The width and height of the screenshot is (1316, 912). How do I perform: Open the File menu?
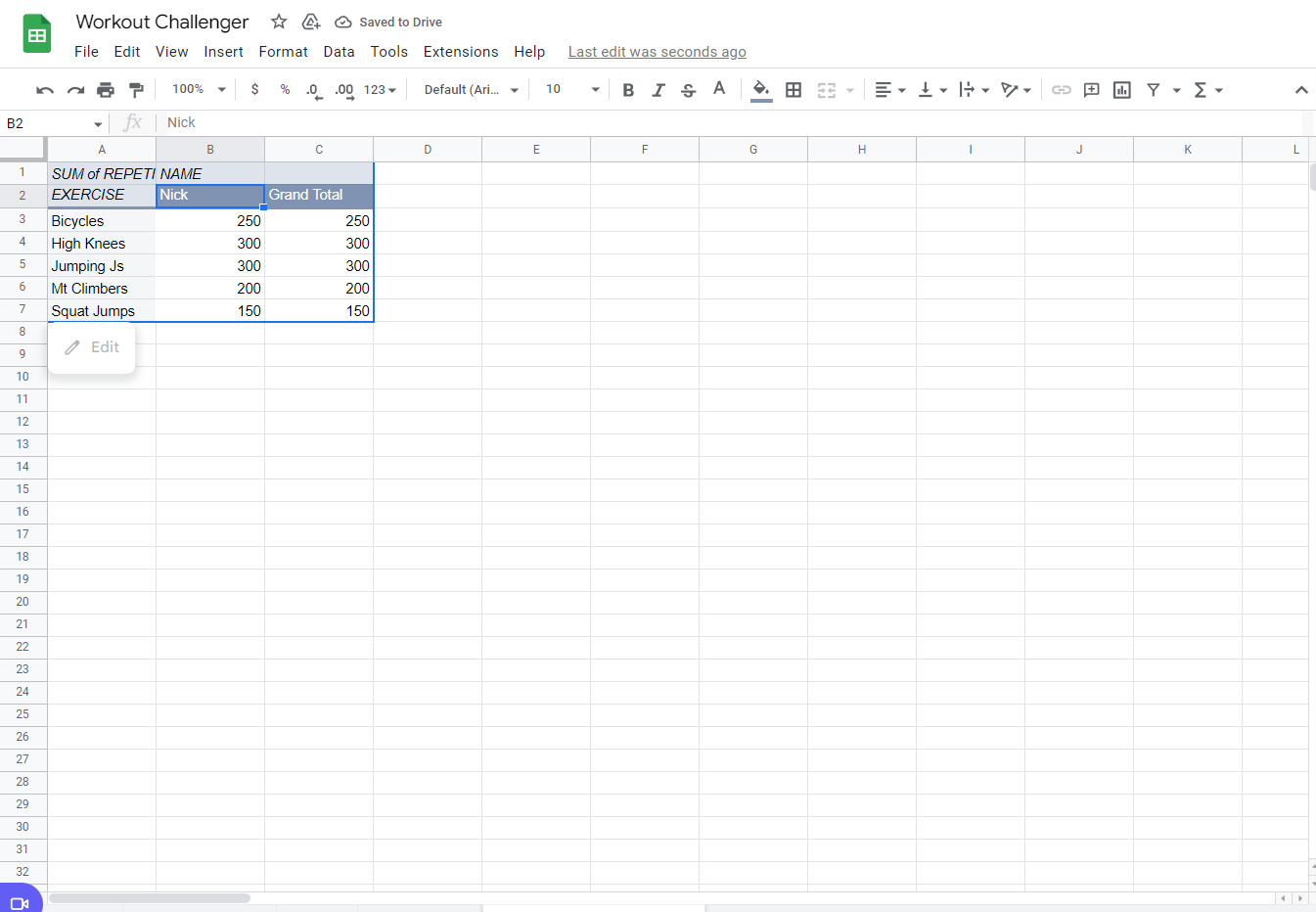tap(86, 52)
